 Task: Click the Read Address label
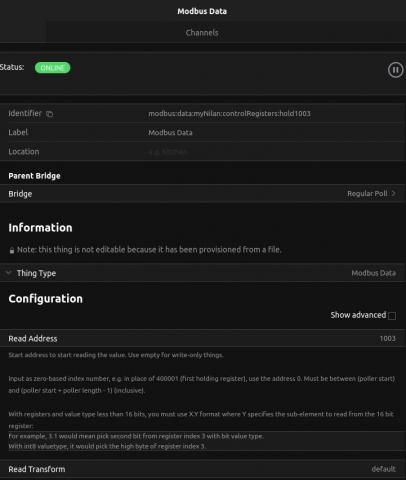tap(33, 338)
